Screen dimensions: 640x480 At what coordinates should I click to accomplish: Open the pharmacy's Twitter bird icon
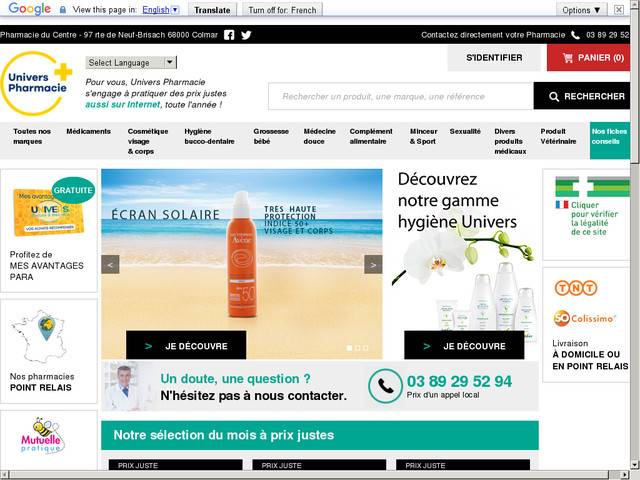tap(246, 35)
